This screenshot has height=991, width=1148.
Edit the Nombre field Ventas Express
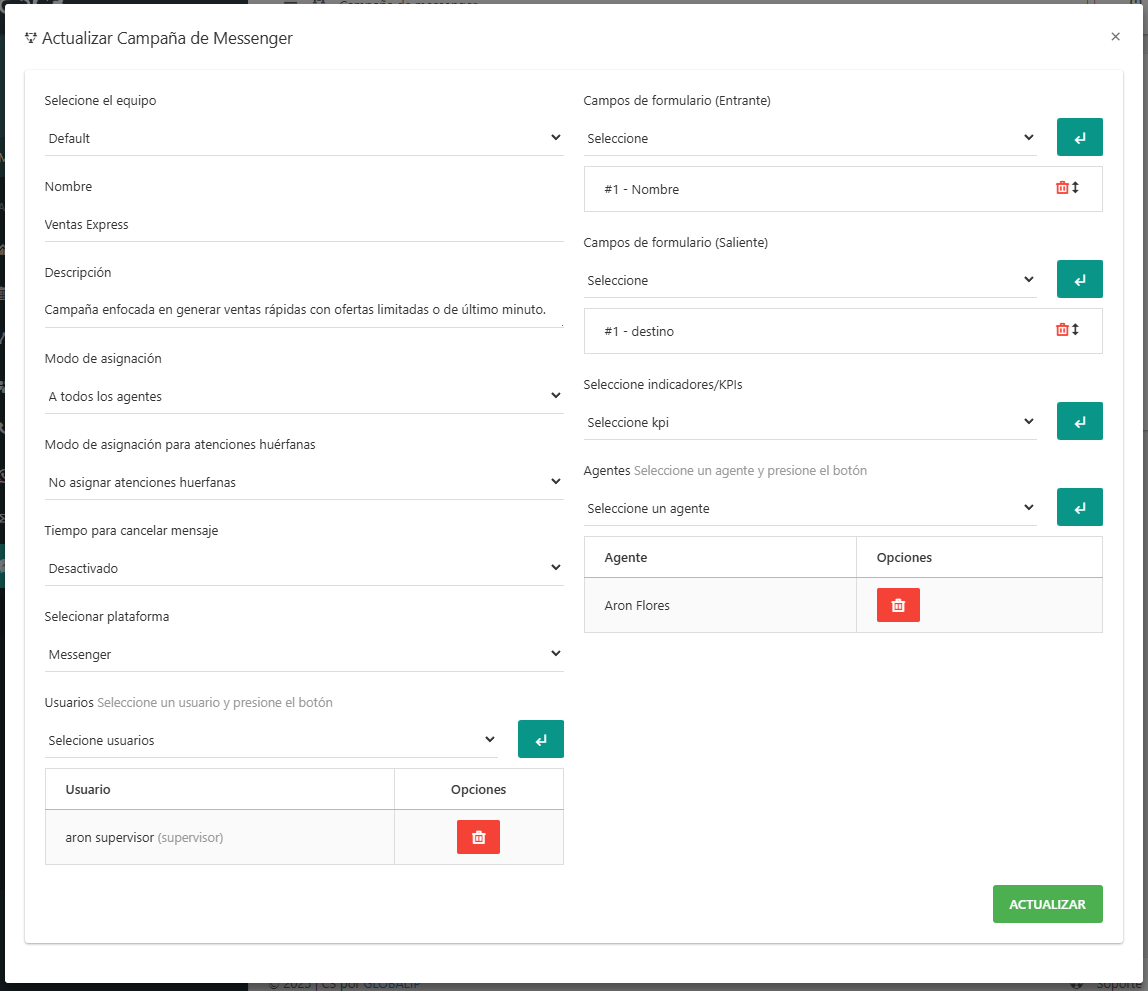tap(304, 225)
